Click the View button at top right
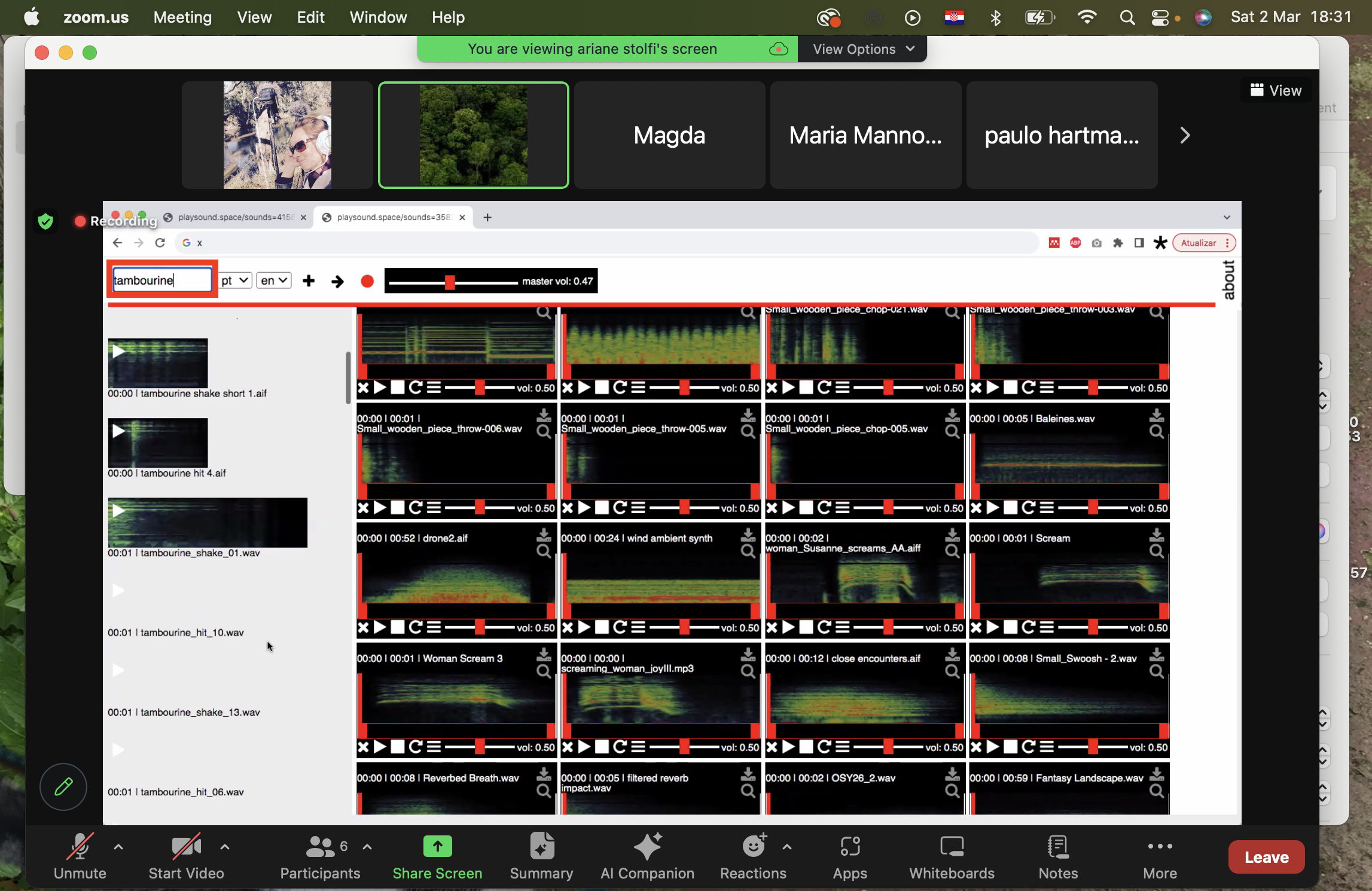Image resolution: width=1372 pixels, height=891 pixels. tap(1276, 90)
